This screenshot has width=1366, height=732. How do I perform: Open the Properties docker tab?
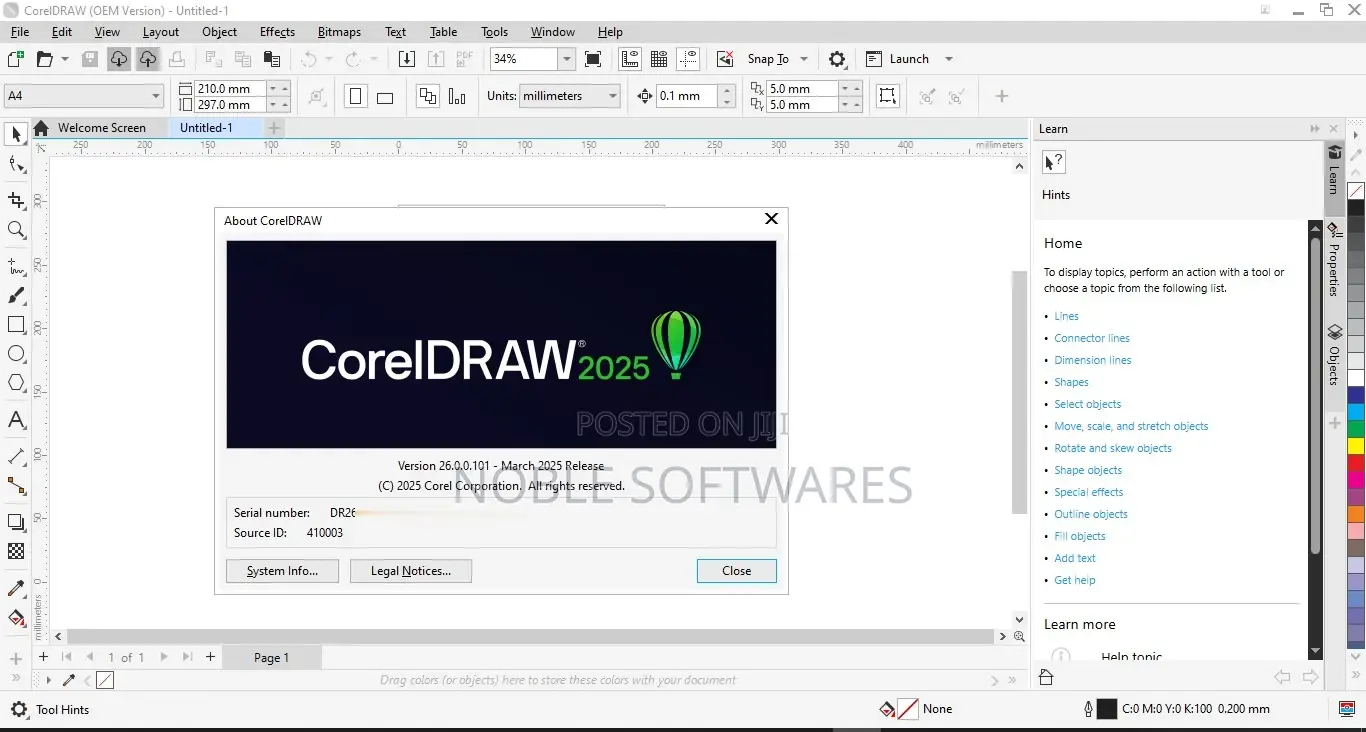point(1334,260)
